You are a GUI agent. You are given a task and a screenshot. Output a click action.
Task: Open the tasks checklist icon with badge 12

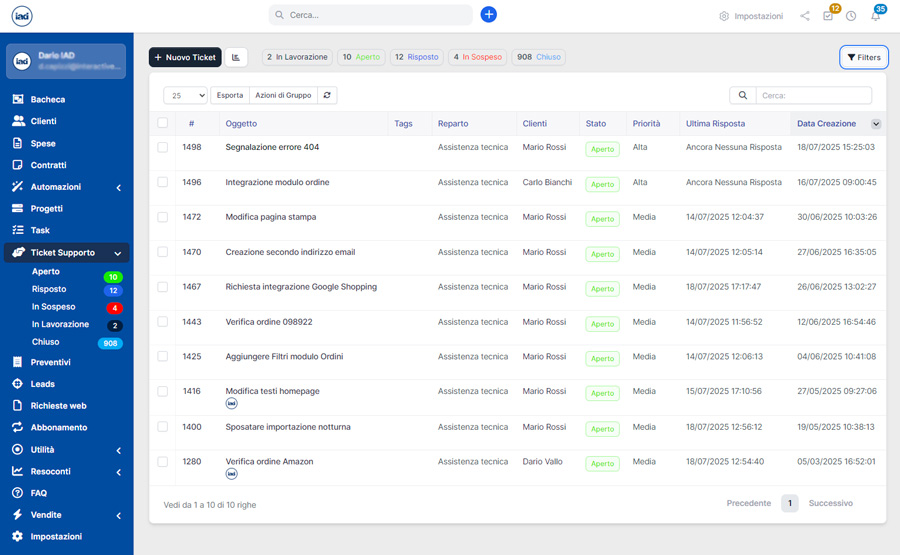coord(828,16)
